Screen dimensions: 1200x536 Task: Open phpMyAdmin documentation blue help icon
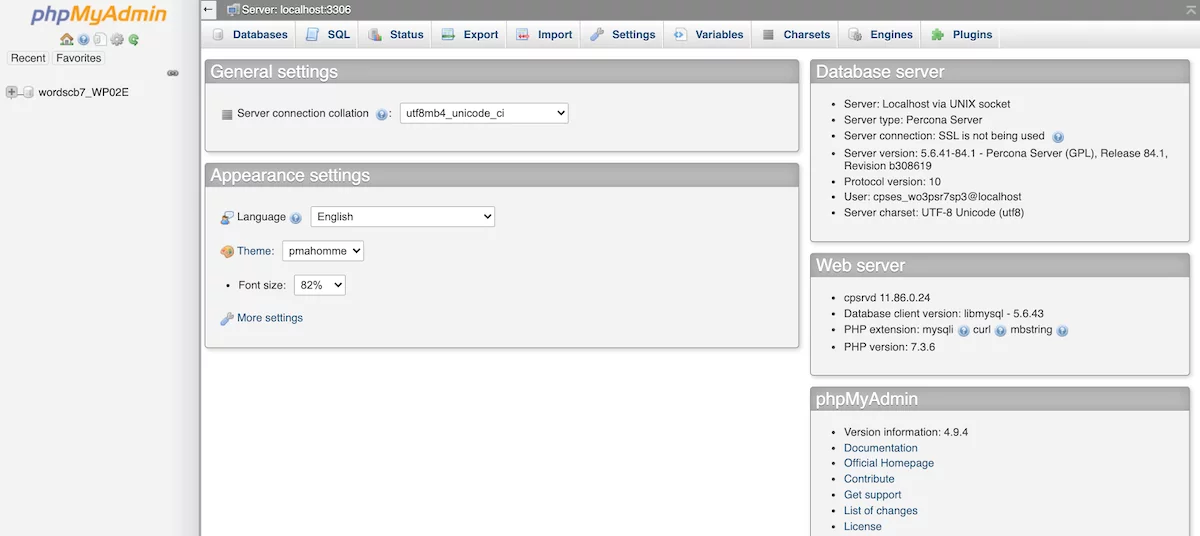coord(84,40)
